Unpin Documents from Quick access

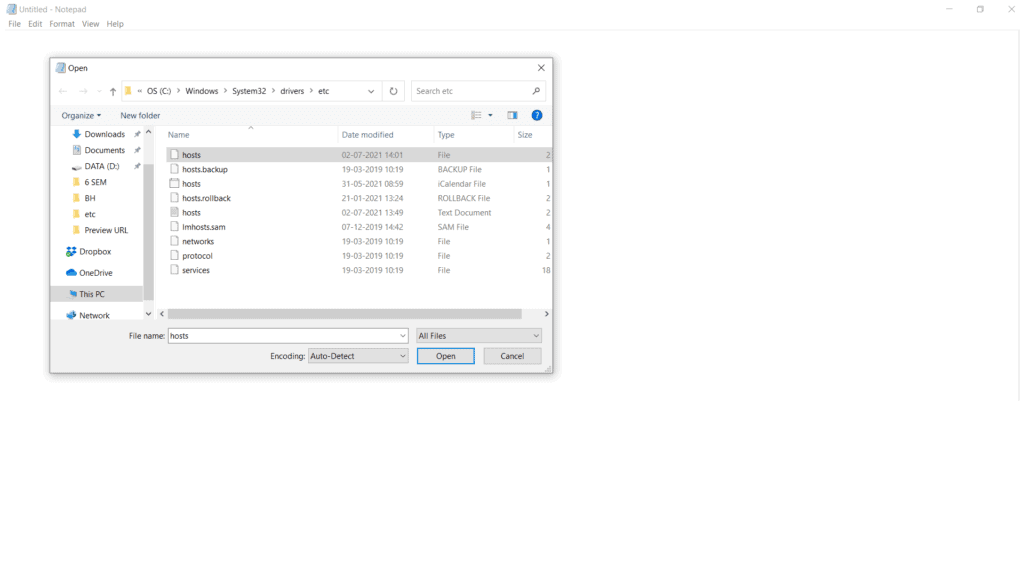click(x=140, y=149)
